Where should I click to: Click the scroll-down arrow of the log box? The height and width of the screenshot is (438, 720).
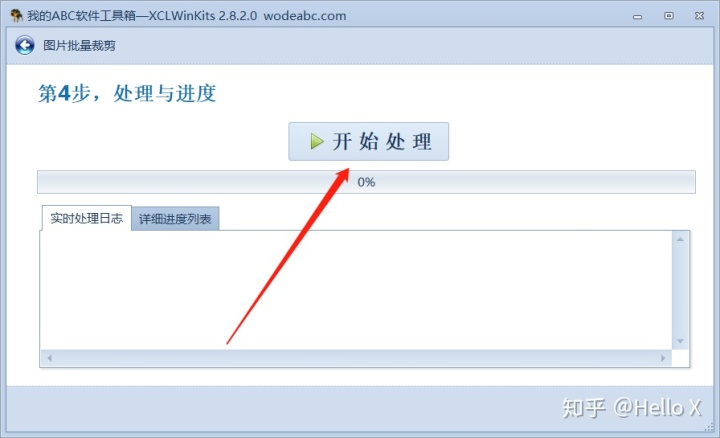[x=680, y=341]
